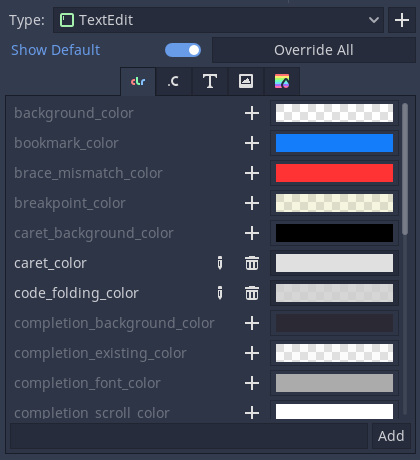Image resolution: width=420 pixels, height=460 pixels.
Task: Click the add type plus button
Action: (402, 20)
